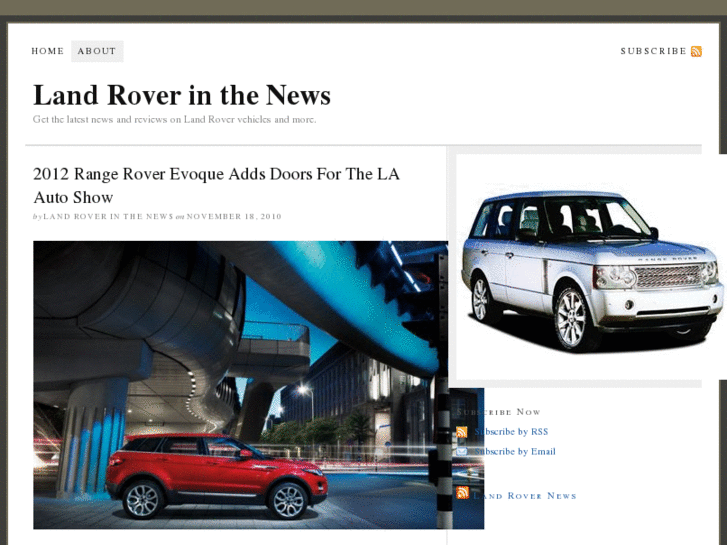This screenshot has height=545, width=727.
Task: Open the Land Rover in the News title
Action: pyautogui.click(x=182, y=96)
